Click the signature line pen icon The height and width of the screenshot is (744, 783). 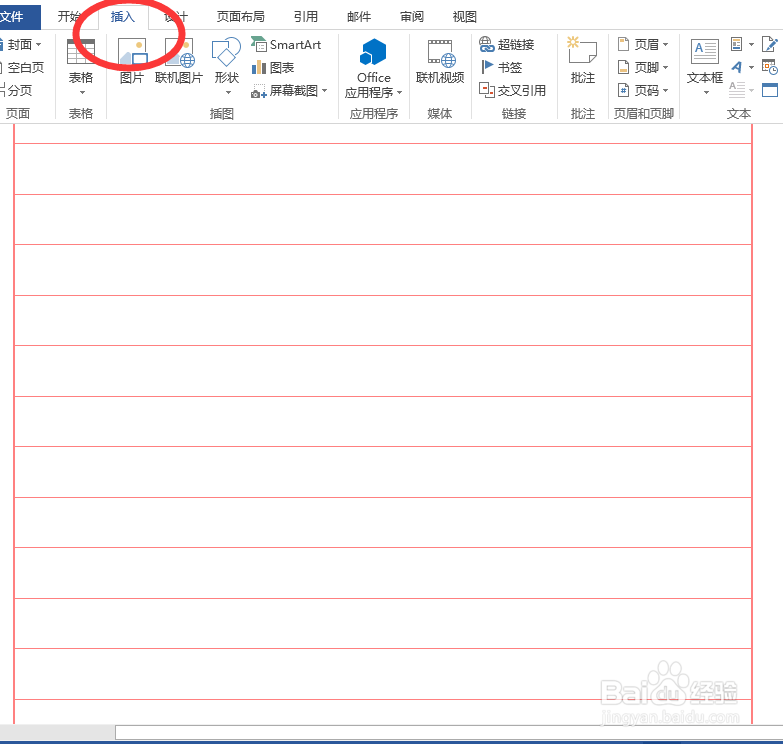pos(770,44)
